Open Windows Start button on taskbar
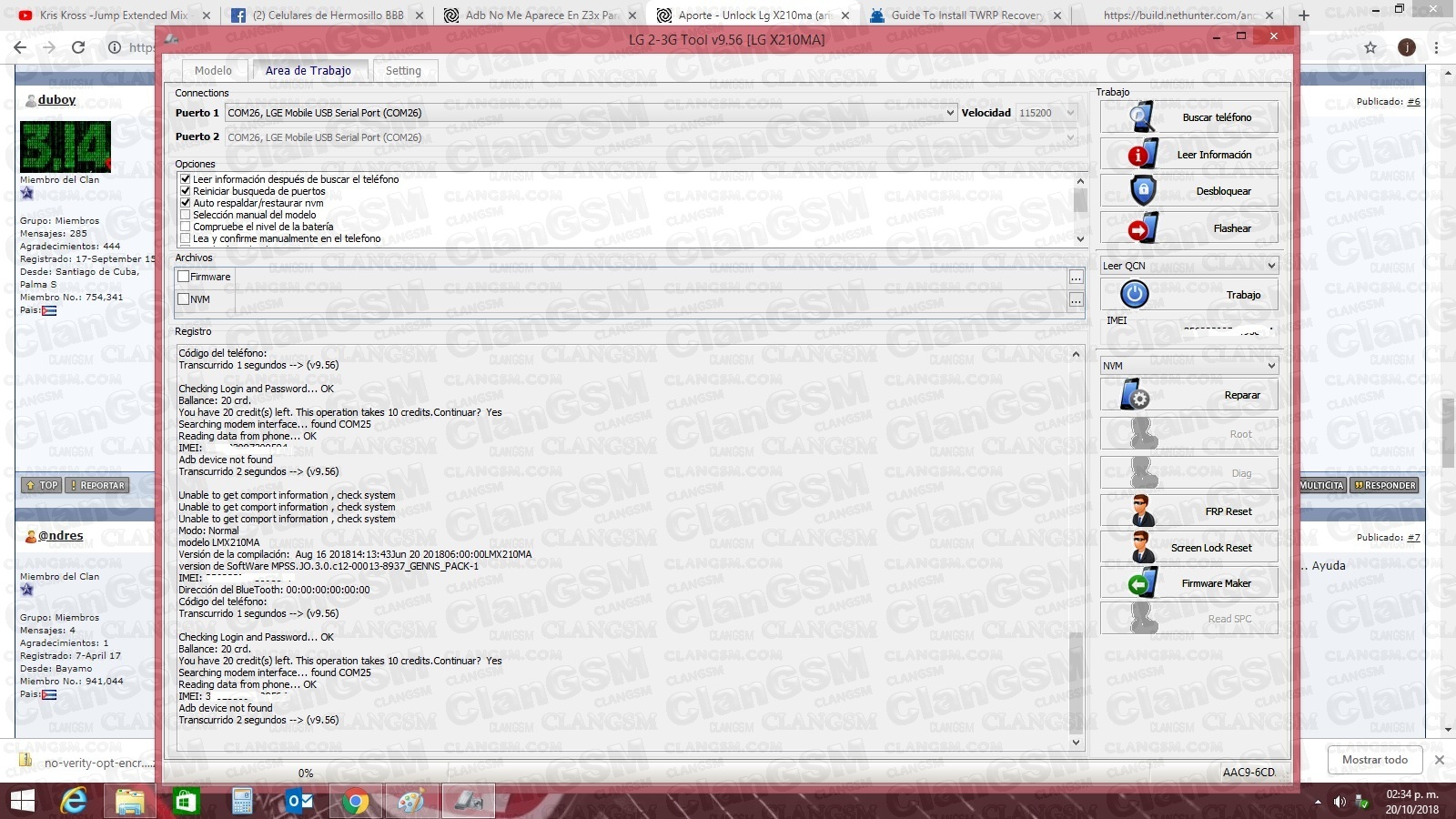The width and height of the screenshot is (1456, 819). tap(22, 801)
